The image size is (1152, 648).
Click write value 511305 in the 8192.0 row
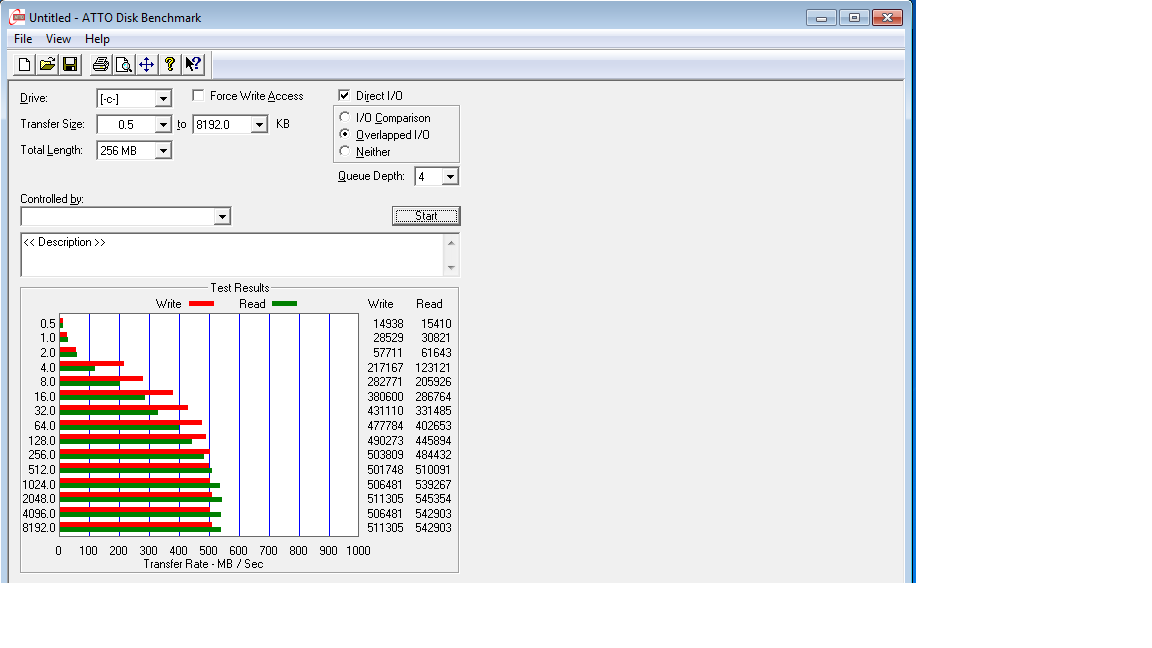tap(385, 528)
